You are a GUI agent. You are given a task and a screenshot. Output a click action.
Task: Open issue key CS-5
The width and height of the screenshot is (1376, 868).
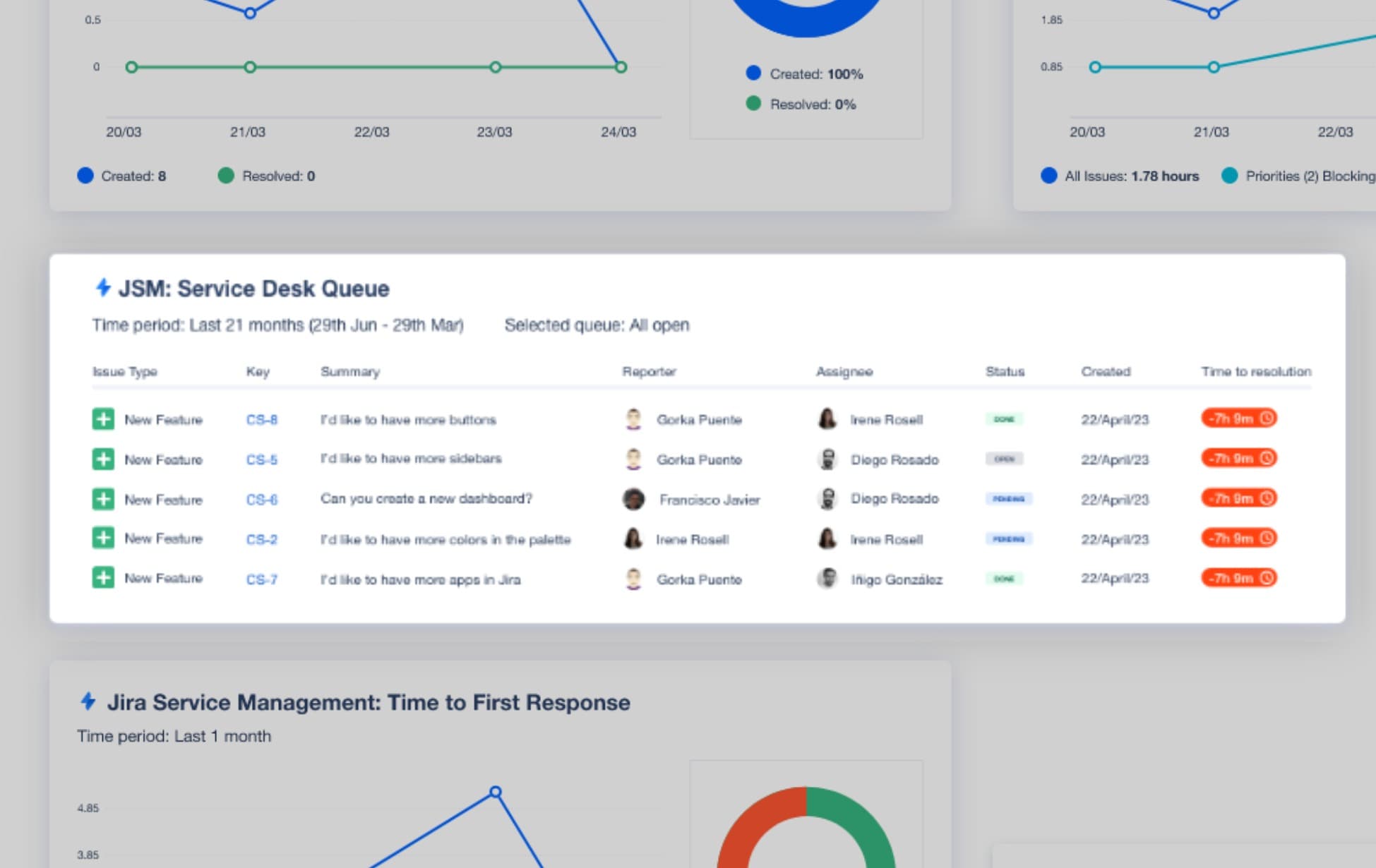261,460
